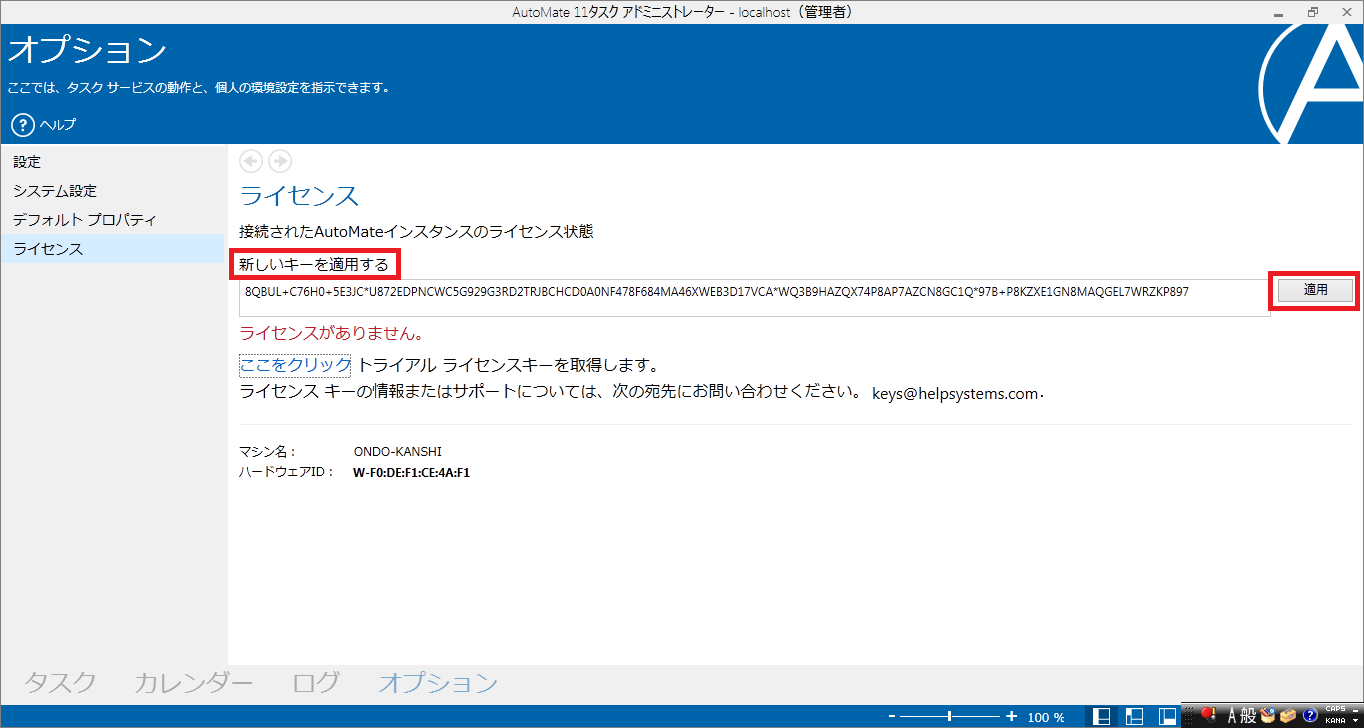
Task: Select the second layout view icon
Action: click(x=1134, y=716)
